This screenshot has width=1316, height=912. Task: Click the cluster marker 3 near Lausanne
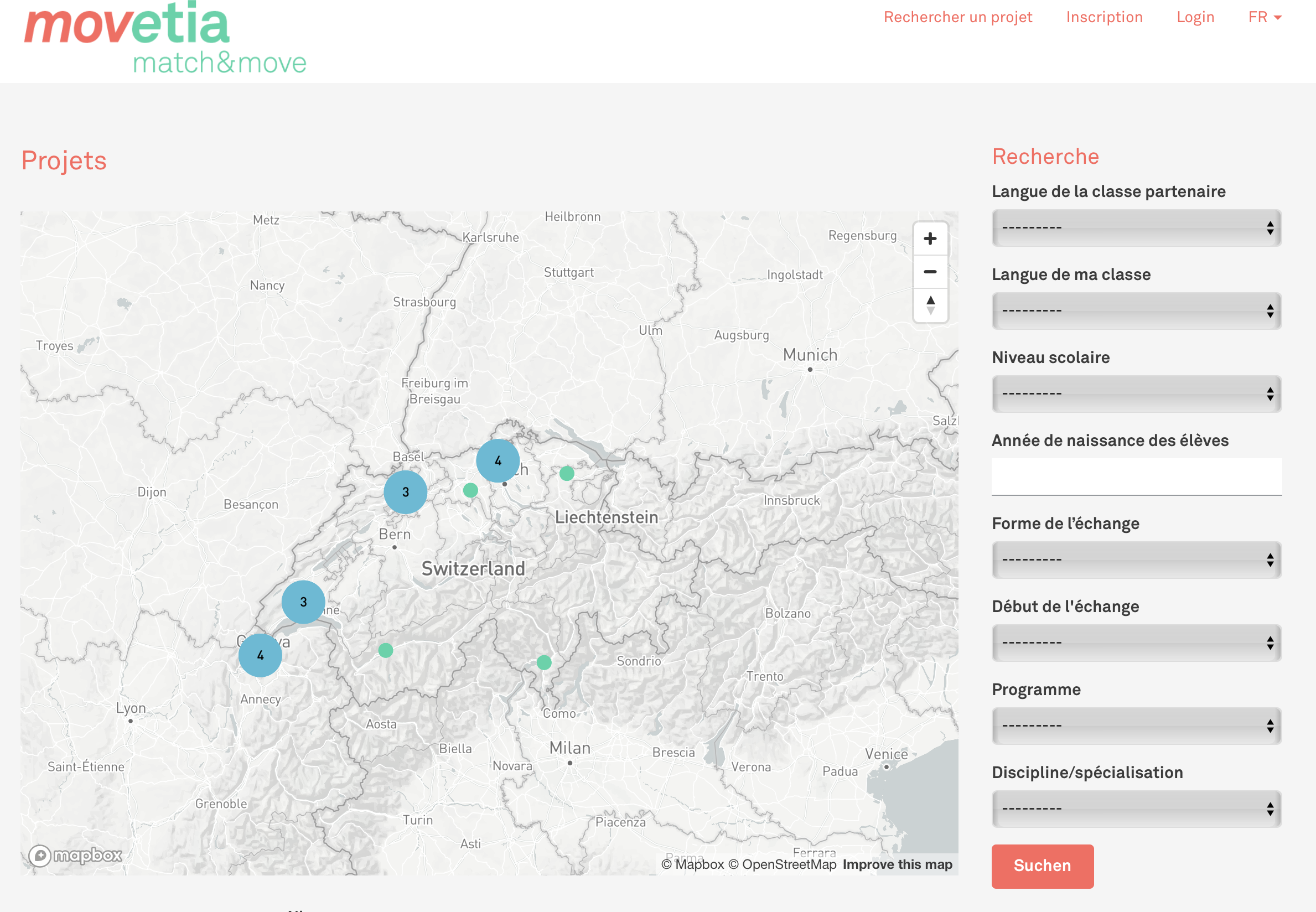[303, 602]
